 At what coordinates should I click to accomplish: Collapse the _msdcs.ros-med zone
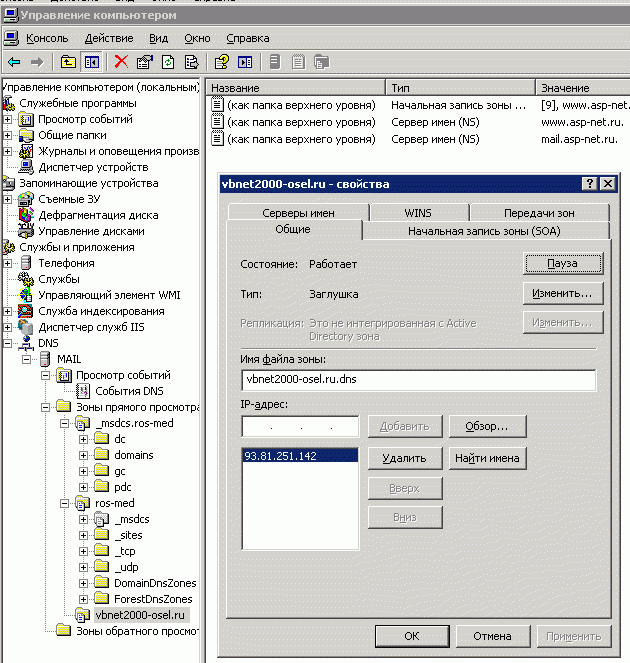(64, 423)
